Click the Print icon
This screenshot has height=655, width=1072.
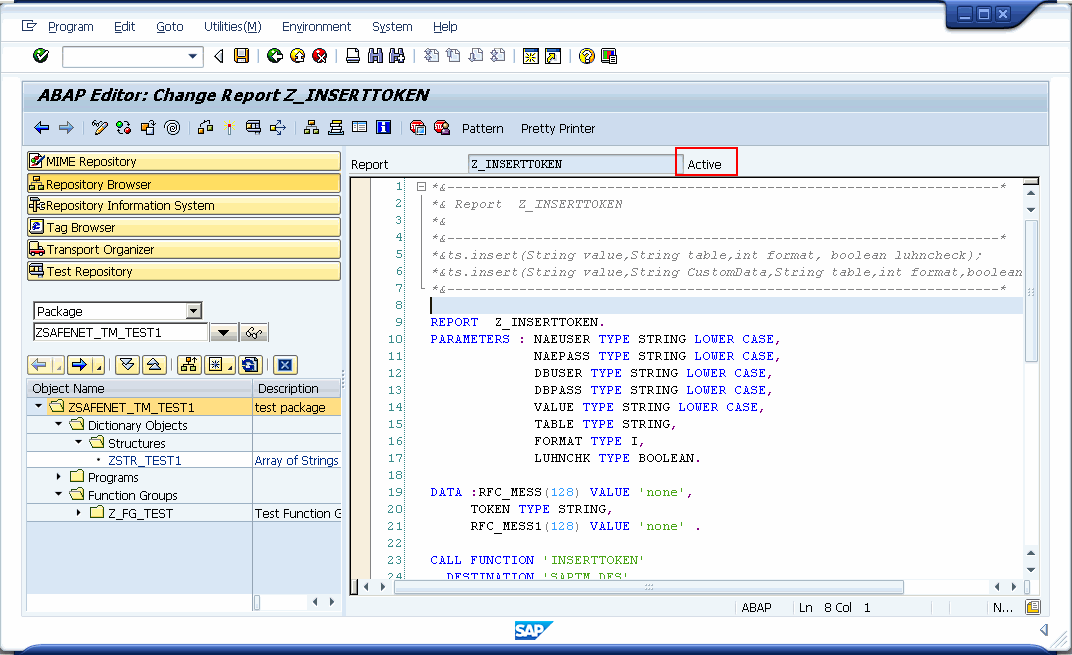click(x=353, y=56)
